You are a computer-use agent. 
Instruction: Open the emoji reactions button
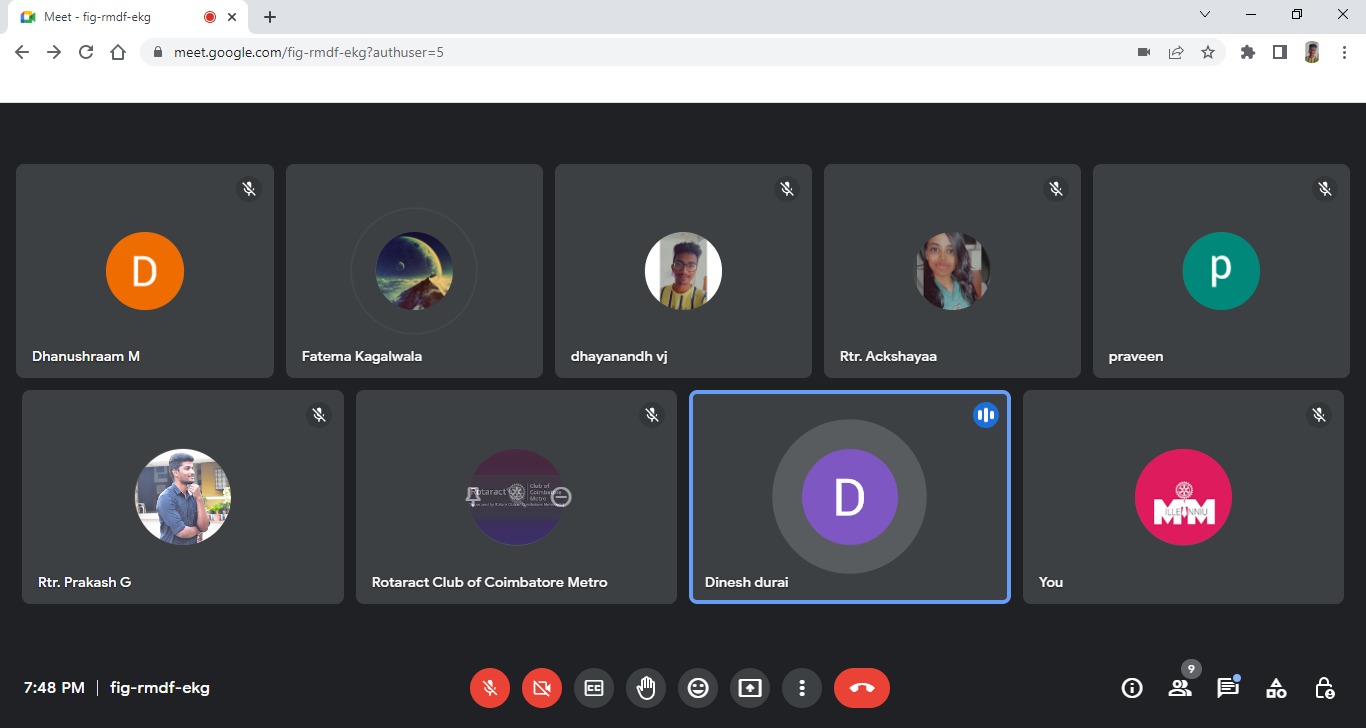tap(698, 688)
